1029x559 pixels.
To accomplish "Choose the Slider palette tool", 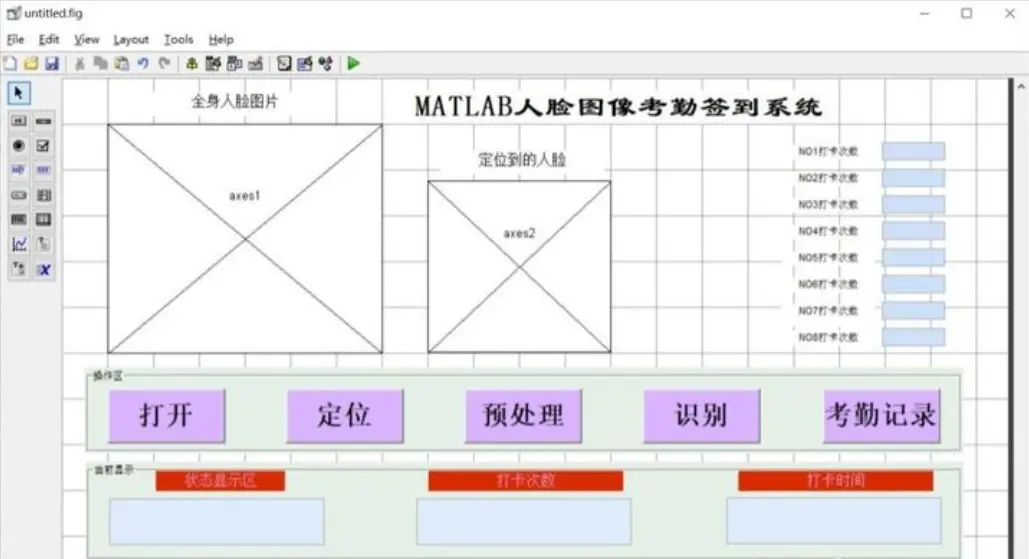I will (43, 121).
